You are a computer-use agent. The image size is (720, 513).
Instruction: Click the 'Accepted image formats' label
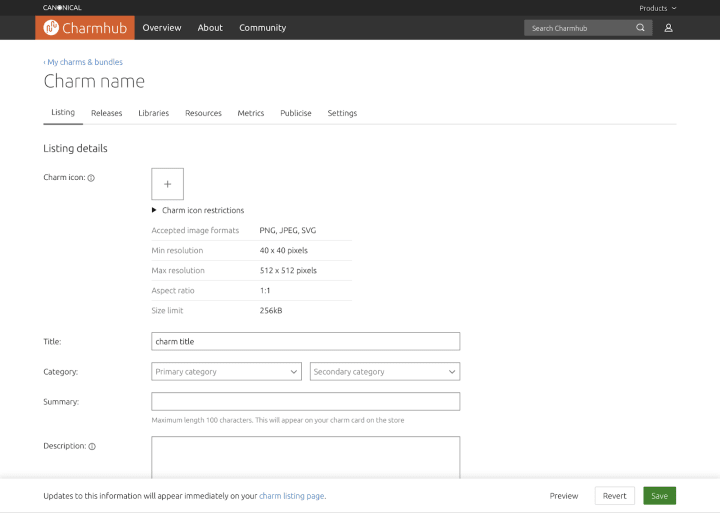tap(195, 231)
